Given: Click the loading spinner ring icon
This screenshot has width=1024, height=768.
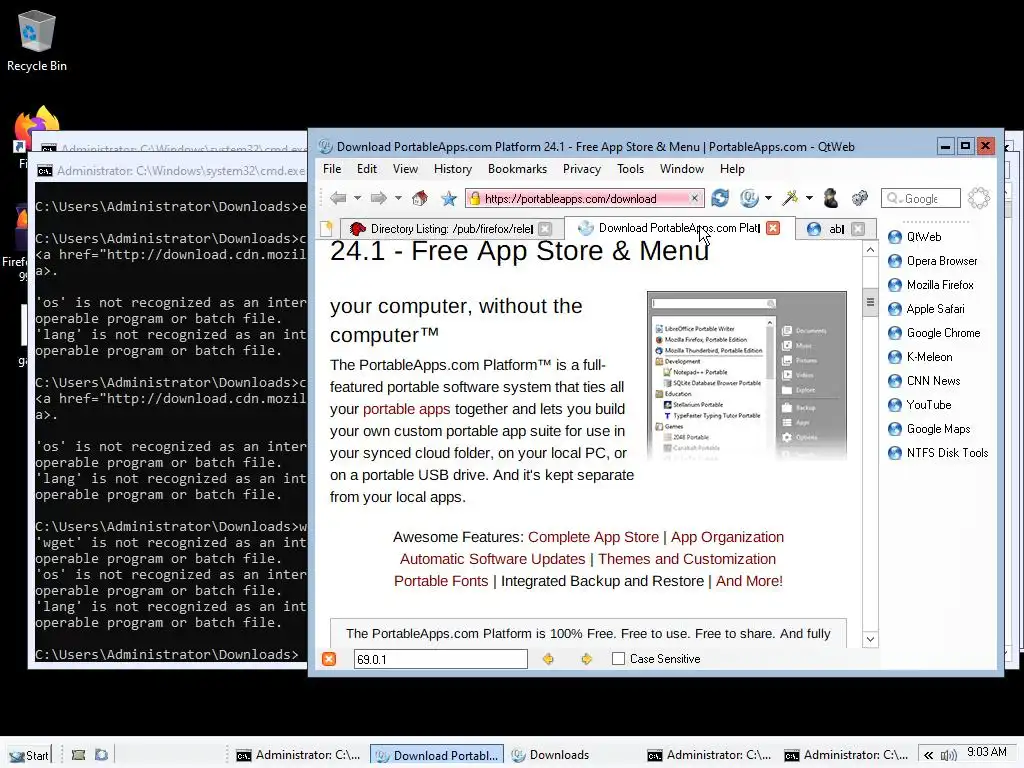Looking at the screenshot, I should [979, 198].
